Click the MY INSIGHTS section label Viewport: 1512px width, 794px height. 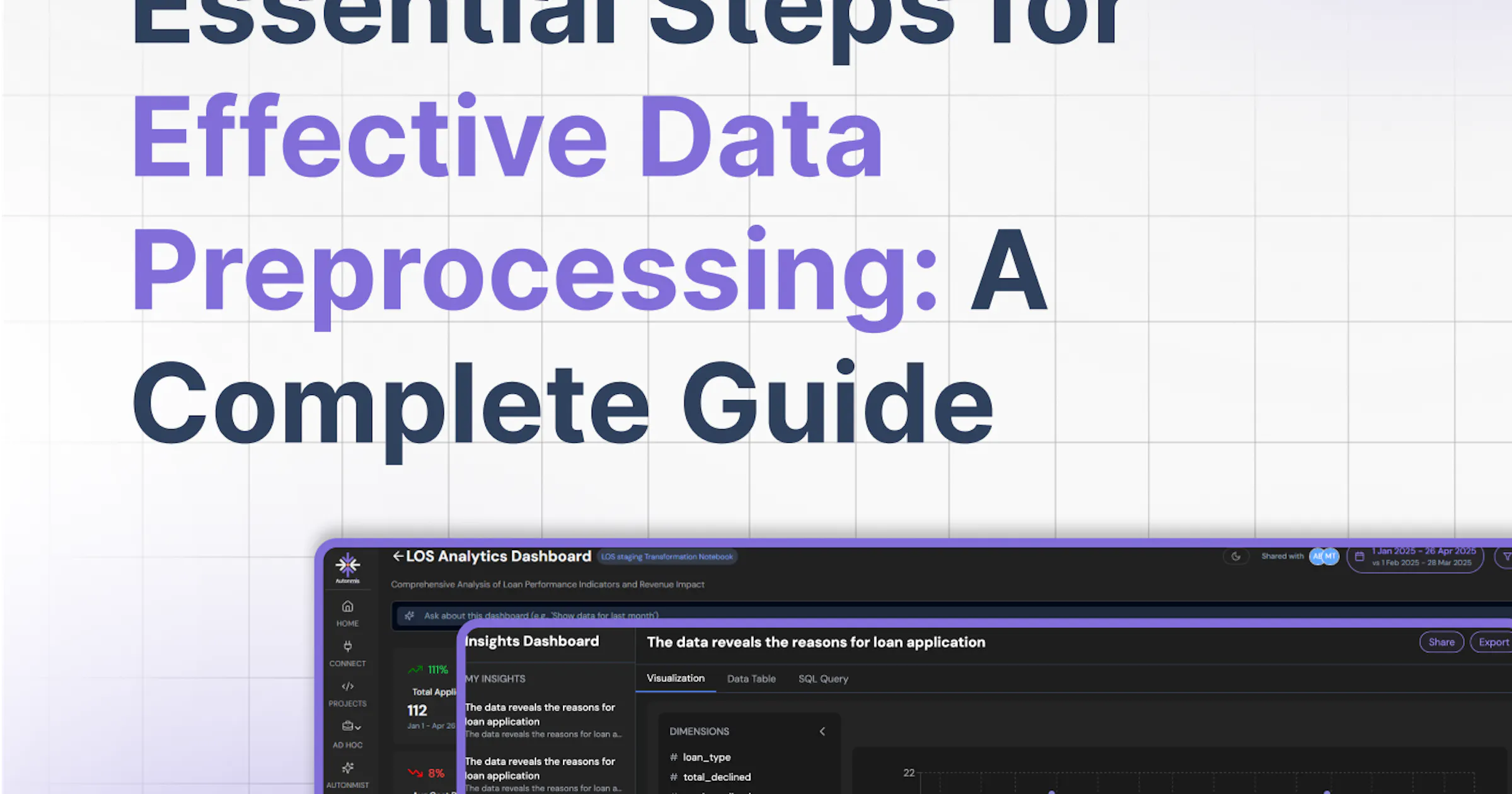495,679
